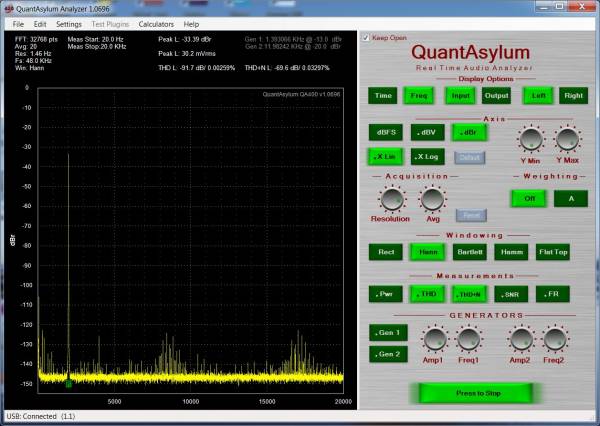Open the Edit menu
Screen dimensions: 600x426
tap(40, 24)
